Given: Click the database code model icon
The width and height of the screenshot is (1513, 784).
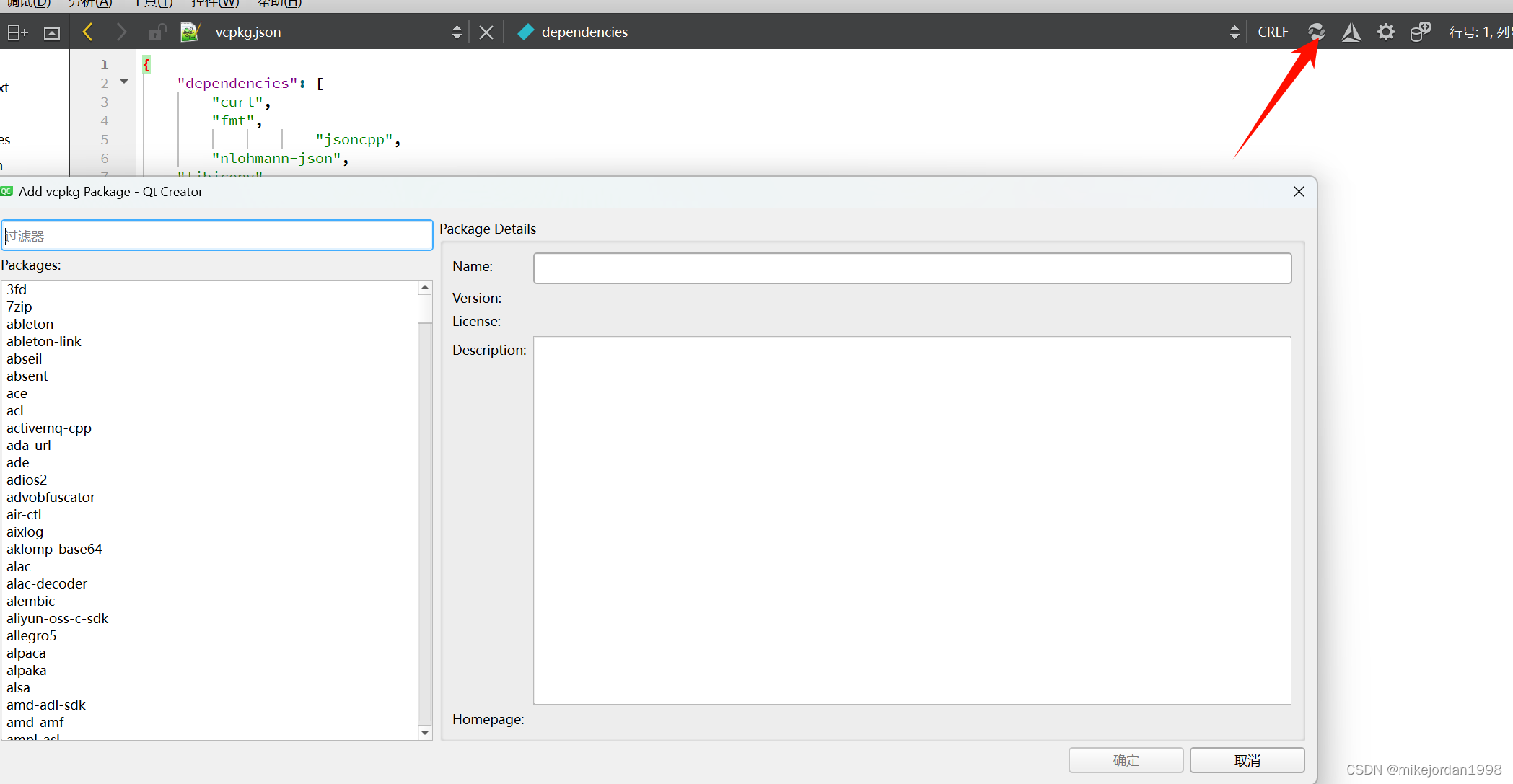Looking at the screenshot, I should 1420,32.
